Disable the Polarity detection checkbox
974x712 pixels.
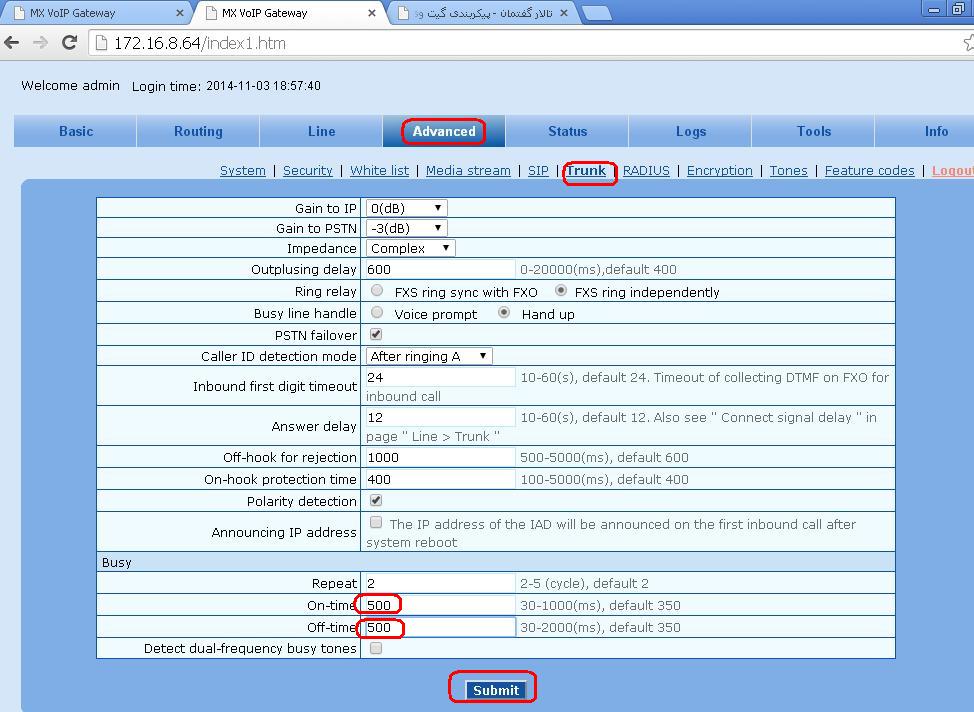click(376, 500)
